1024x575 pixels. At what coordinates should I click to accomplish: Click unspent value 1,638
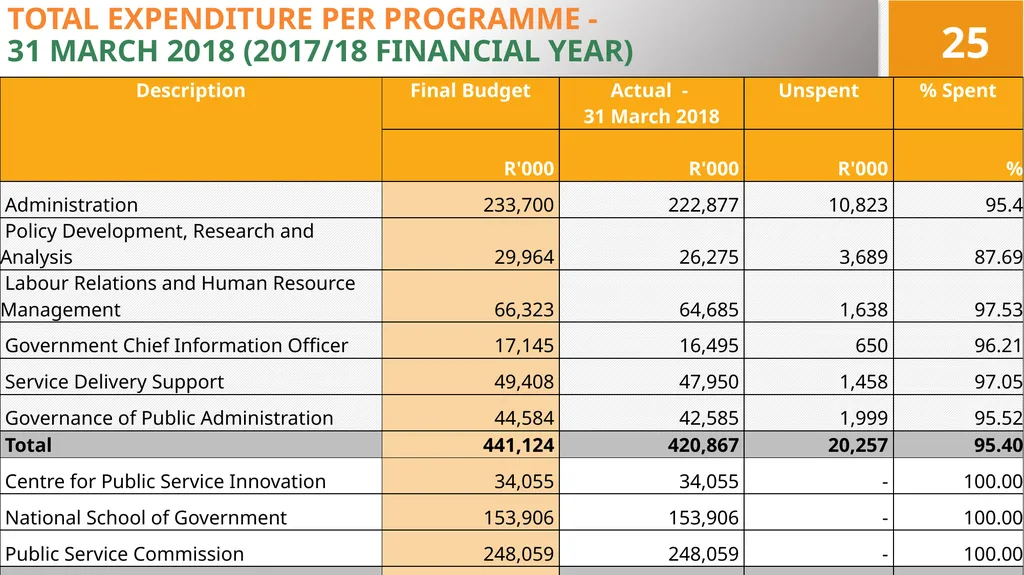(863, 310)
